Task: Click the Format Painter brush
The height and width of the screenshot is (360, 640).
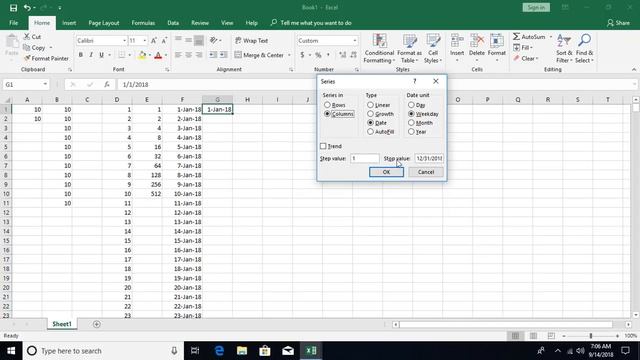Action: click(27, 58)
